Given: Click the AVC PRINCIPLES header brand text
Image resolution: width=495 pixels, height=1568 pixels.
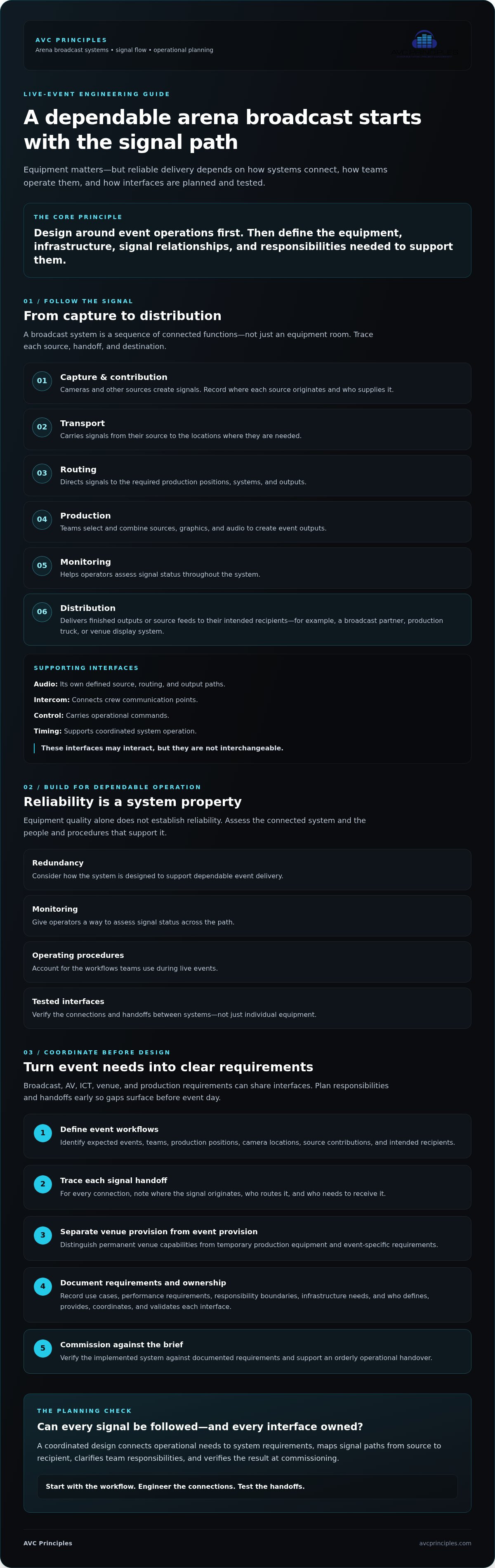Looking at the screenshot, I should click(71, 40).
